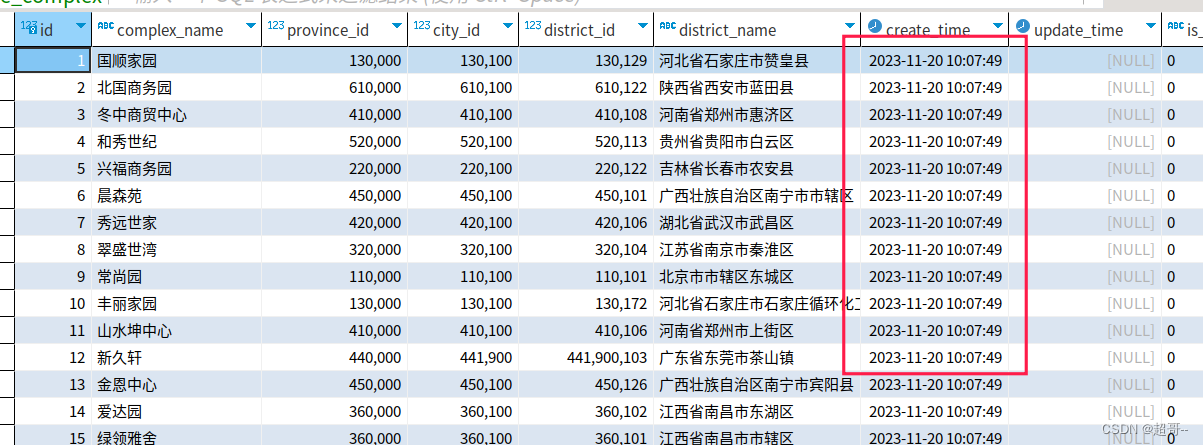Select row number 10 in id column

click(x=53, y=304)
